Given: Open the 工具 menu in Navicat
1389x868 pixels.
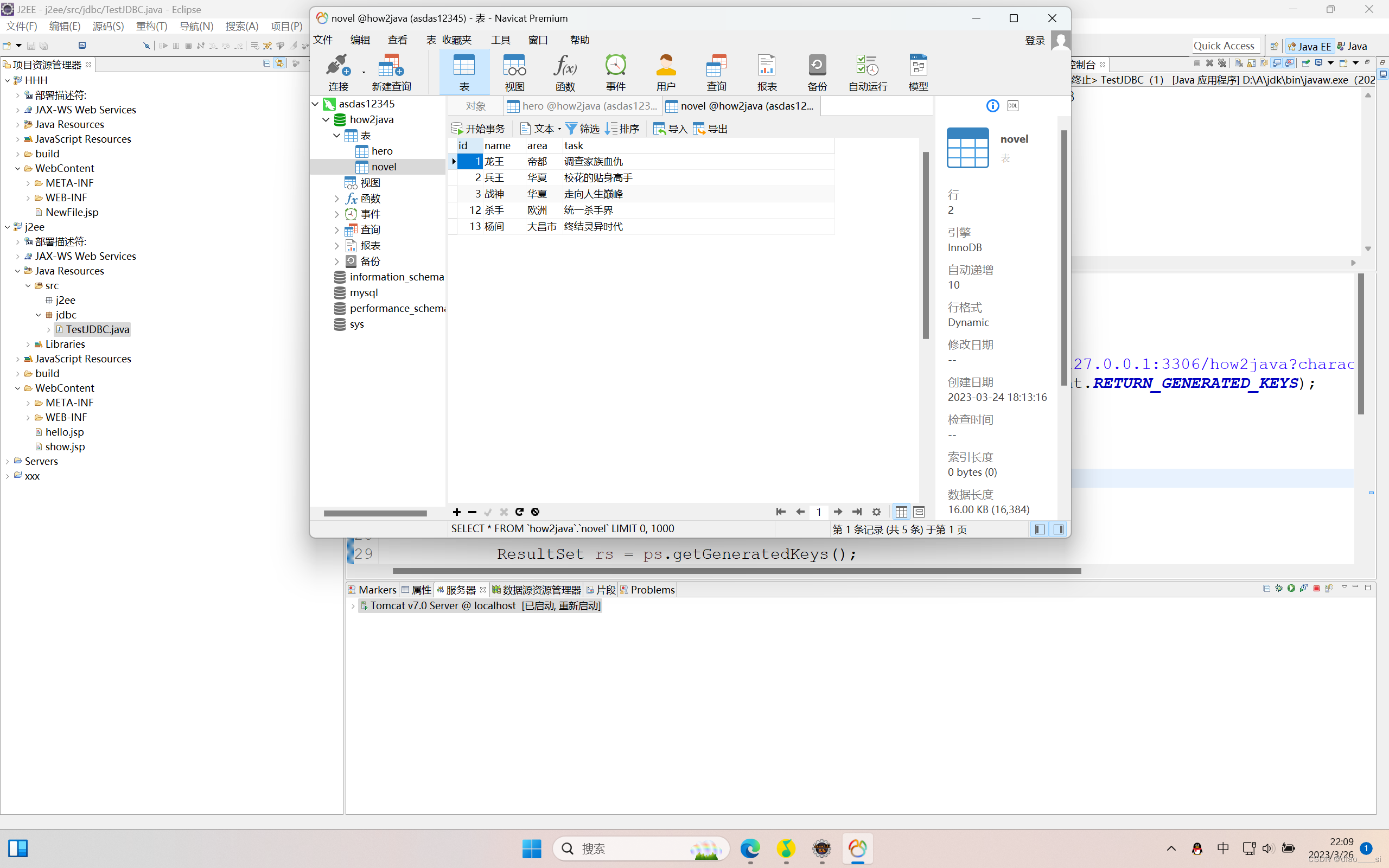Looking at the screenshot, I should pyautogui.click(x=500, y=40).
